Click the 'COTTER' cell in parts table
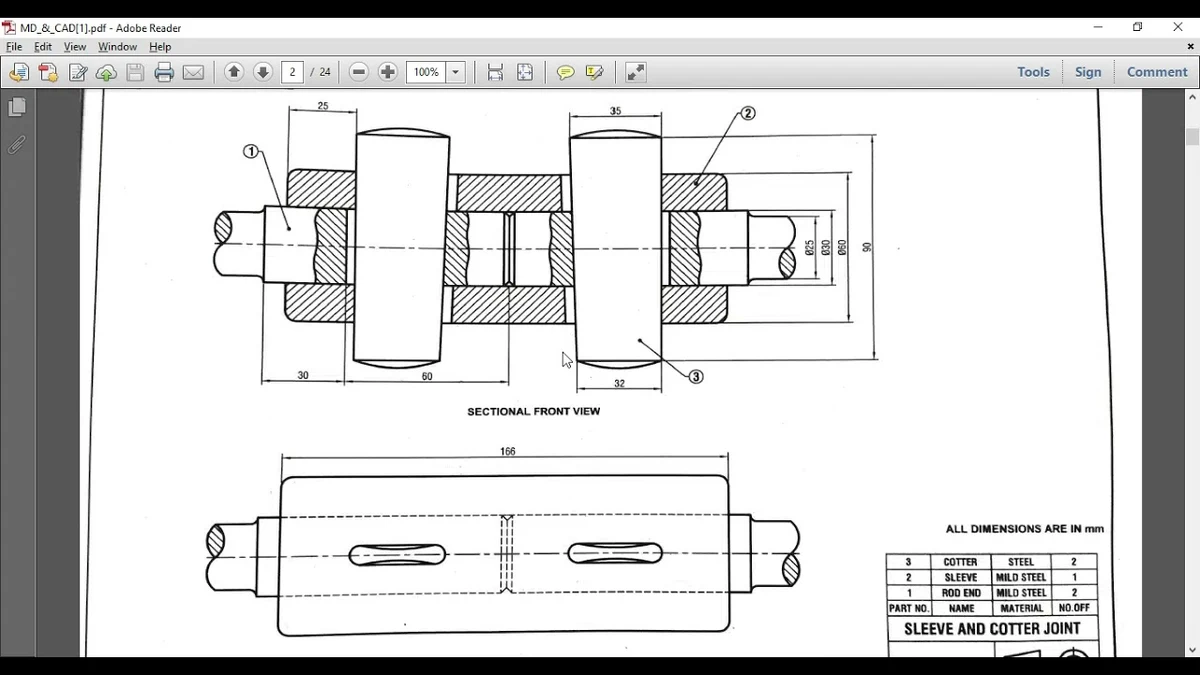This screenshot has height=675, width=1200. pyautogui.click(x=960, y=562)
